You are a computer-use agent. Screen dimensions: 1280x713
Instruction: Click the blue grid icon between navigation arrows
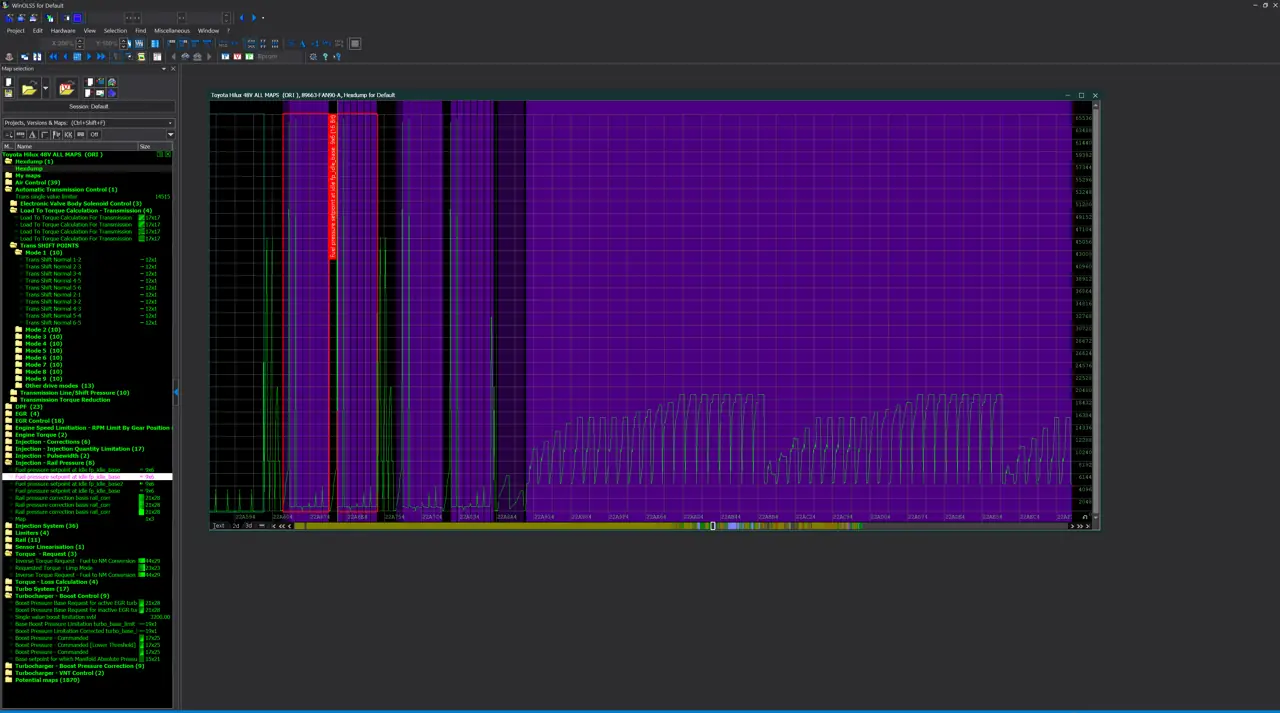(77, 57)
